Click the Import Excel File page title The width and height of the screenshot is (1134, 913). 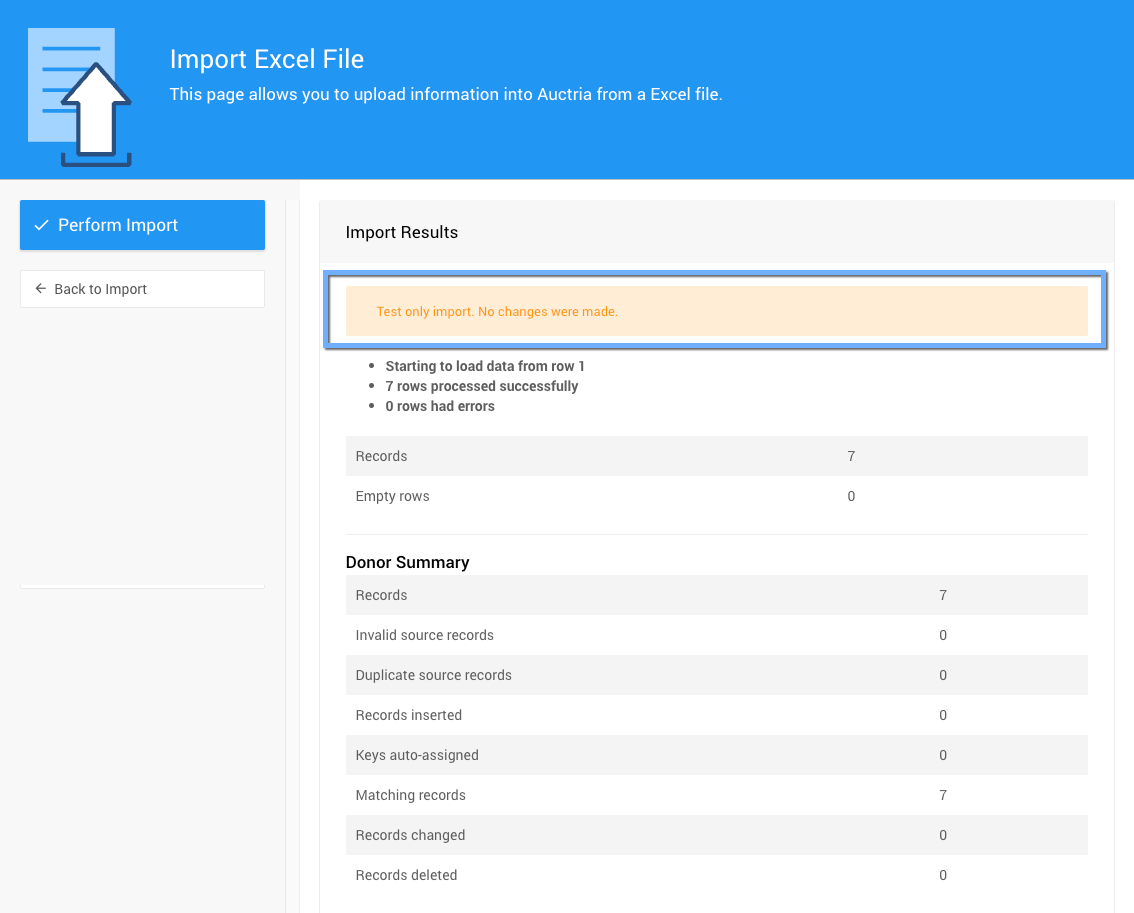click(x=266, y=59)
